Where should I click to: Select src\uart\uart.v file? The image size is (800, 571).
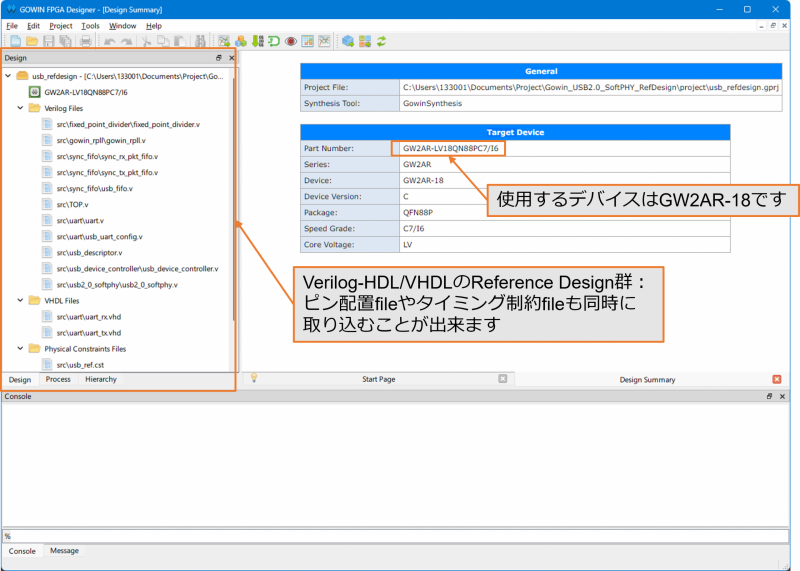(x=80, y=220)
